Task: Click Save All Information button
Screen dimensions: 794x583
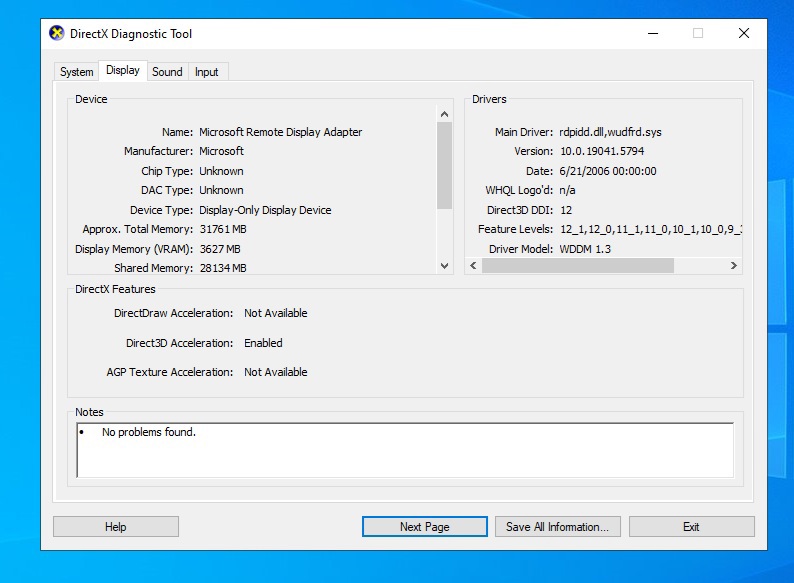Action: [558, 527]
